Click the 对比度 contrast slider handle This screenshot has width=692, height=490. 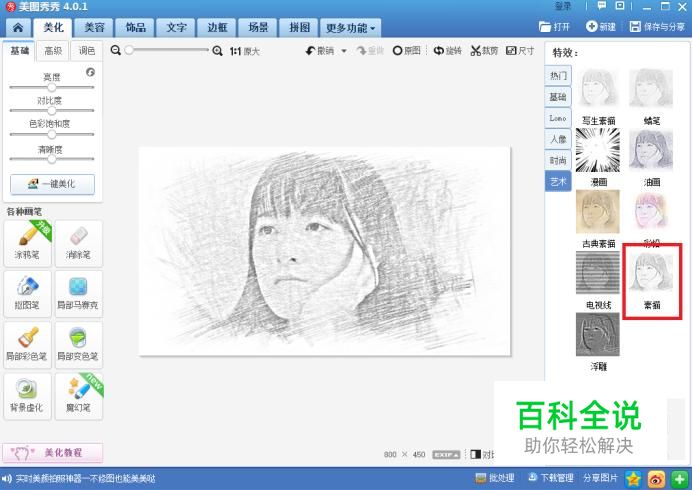(52, 110)
